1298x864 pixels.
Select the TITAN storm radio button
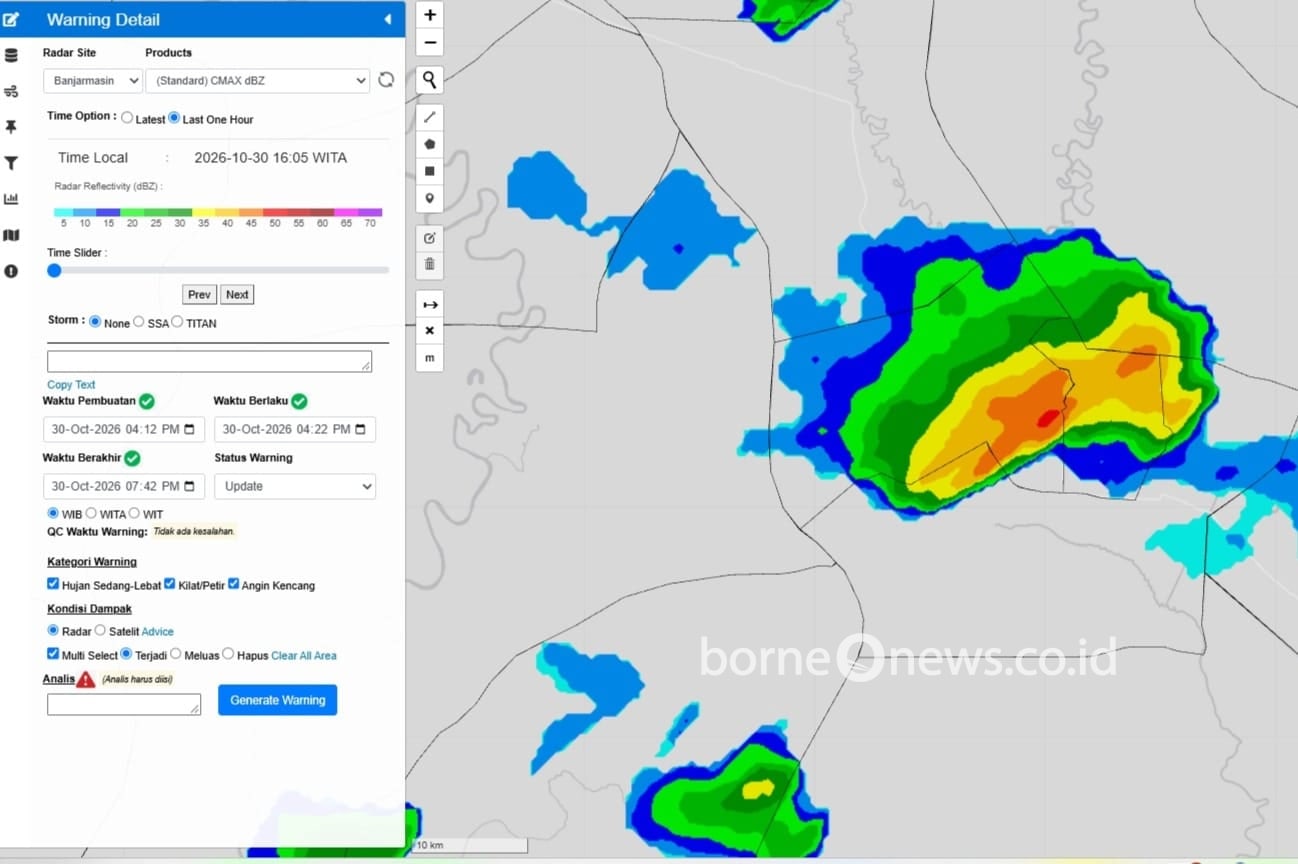(177, 322)
